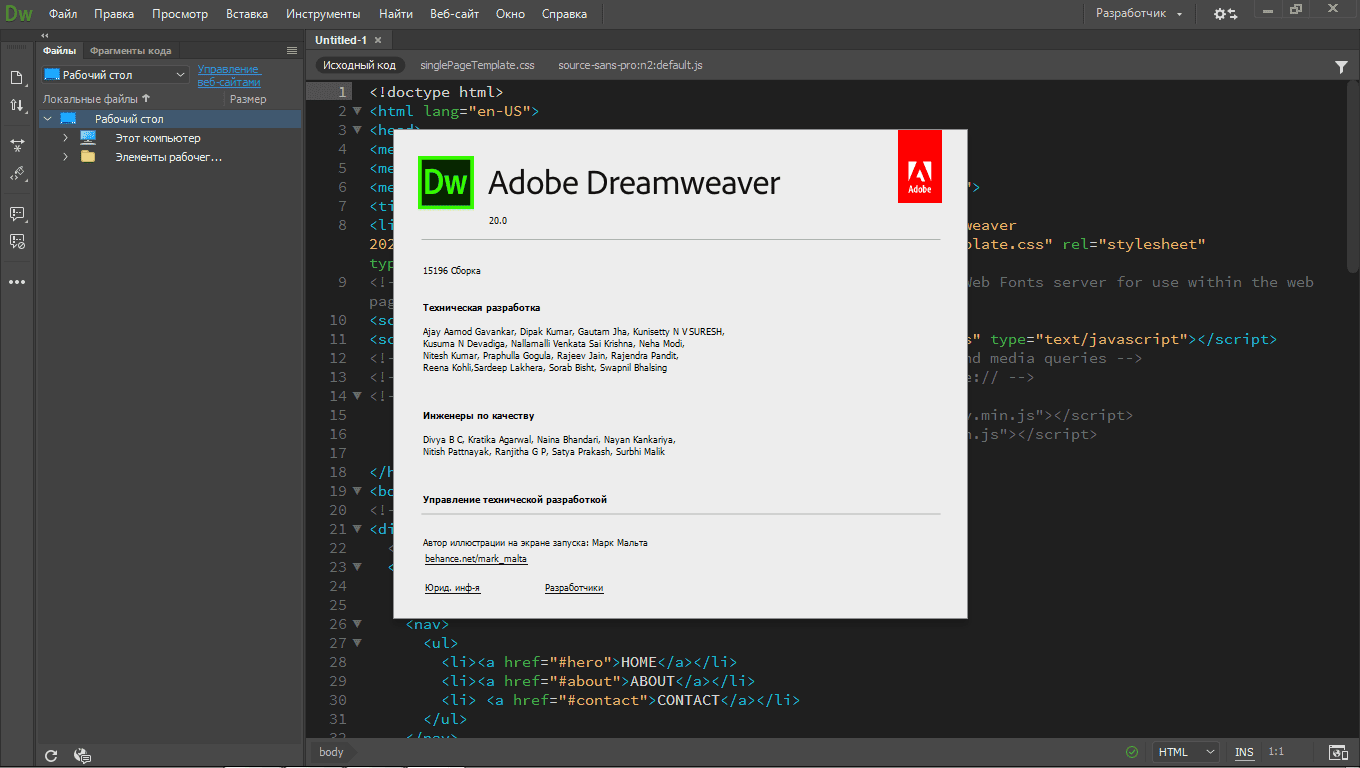Viewport: 1360px width, 768px height.
Task: Open the Вставка menu
Action: click(x=247, y=14)
